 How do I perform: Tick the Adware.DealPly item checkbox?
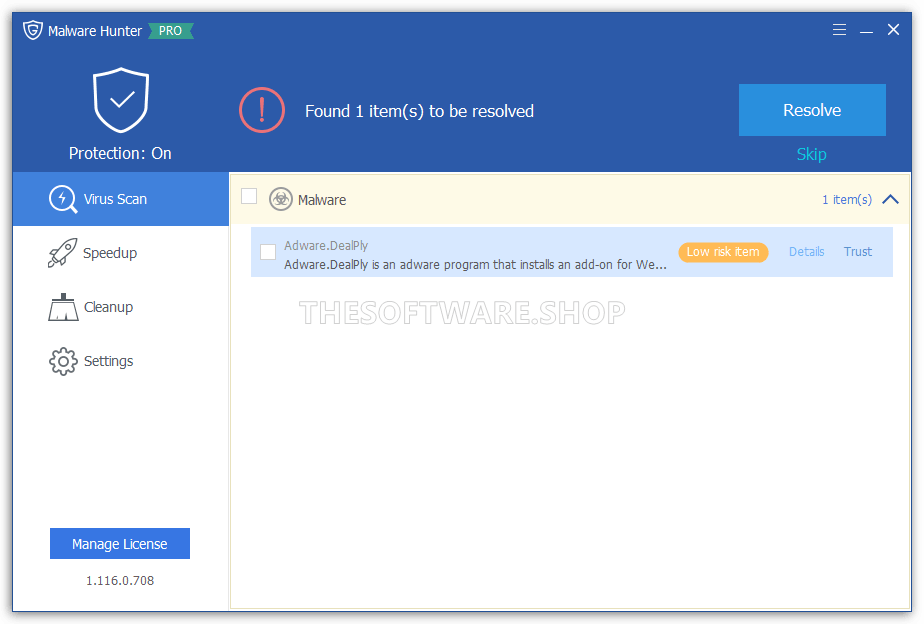tap(268, 252)
